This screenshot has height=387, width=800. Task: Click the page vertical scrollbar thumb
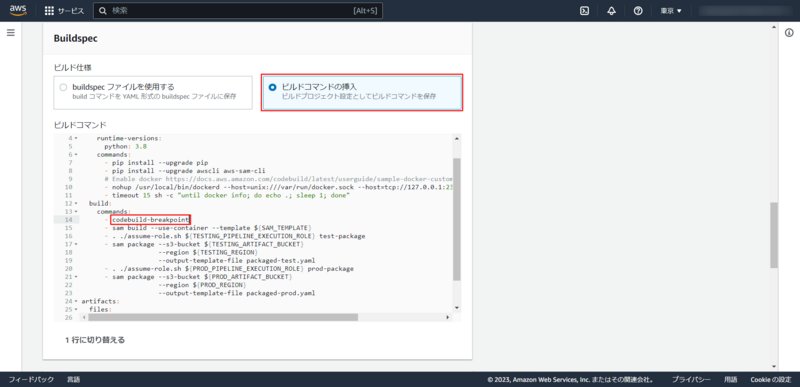click(774, 235)
